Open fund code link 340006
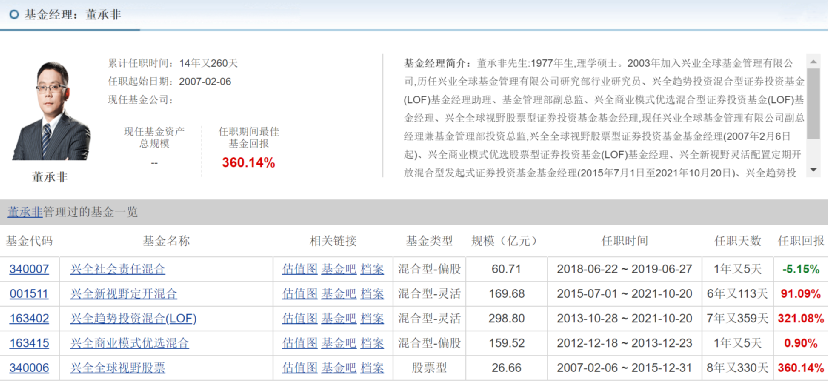828x381 pixels. point(29,368)
